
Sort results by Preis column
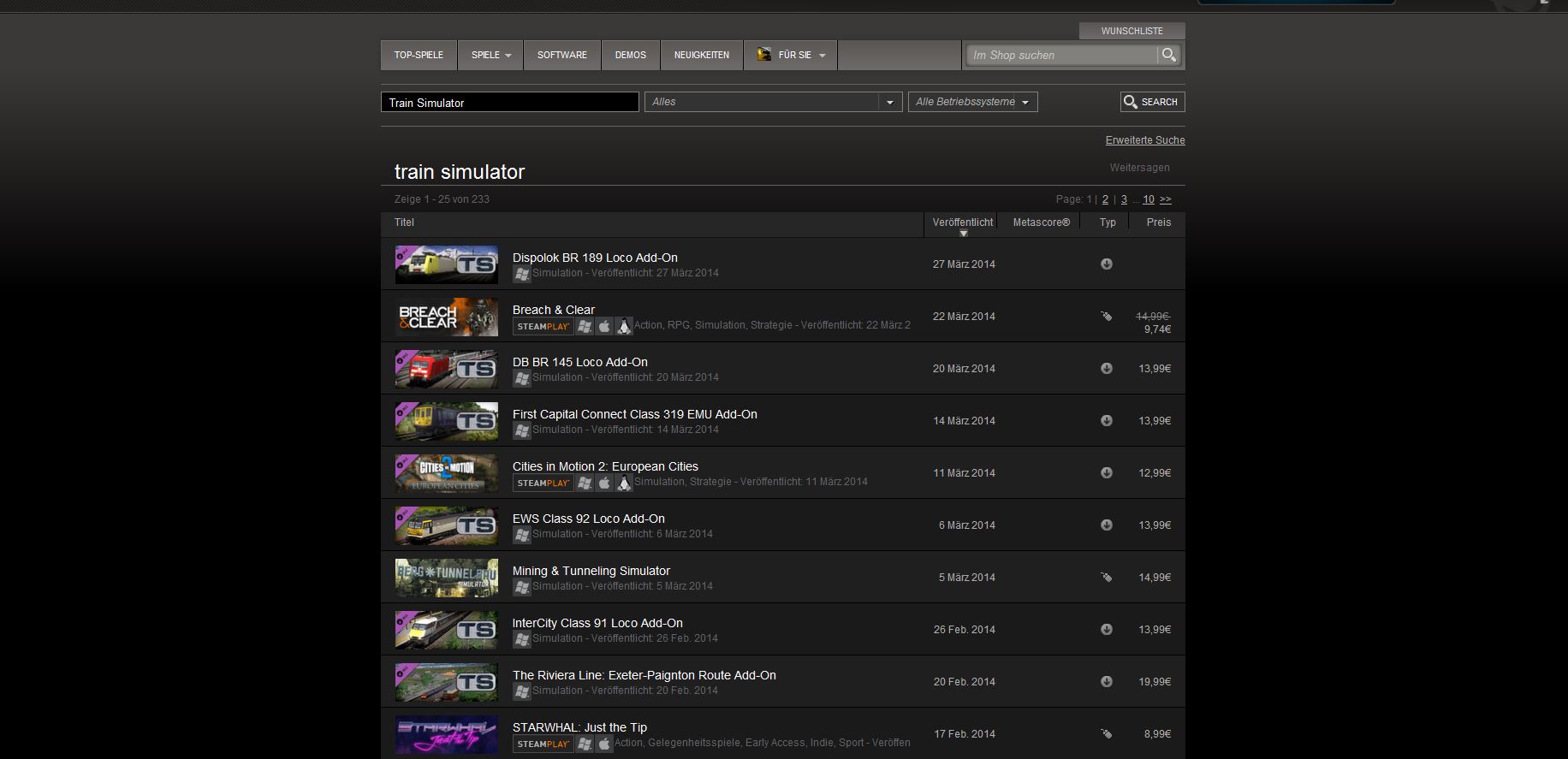coord(1159,222)
